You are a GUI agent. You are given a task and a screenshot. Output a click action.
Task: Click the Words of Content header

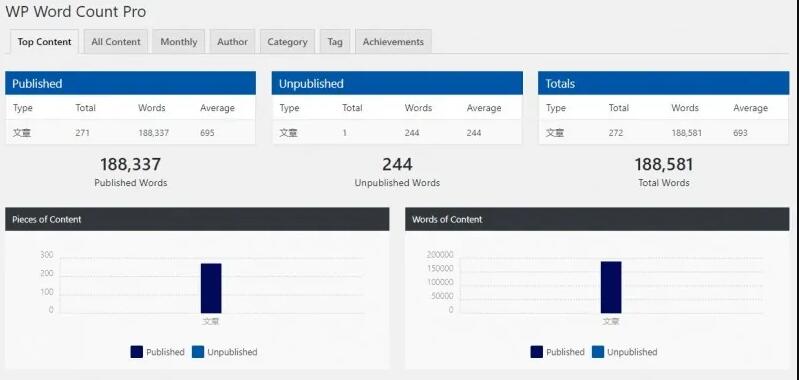597,220
